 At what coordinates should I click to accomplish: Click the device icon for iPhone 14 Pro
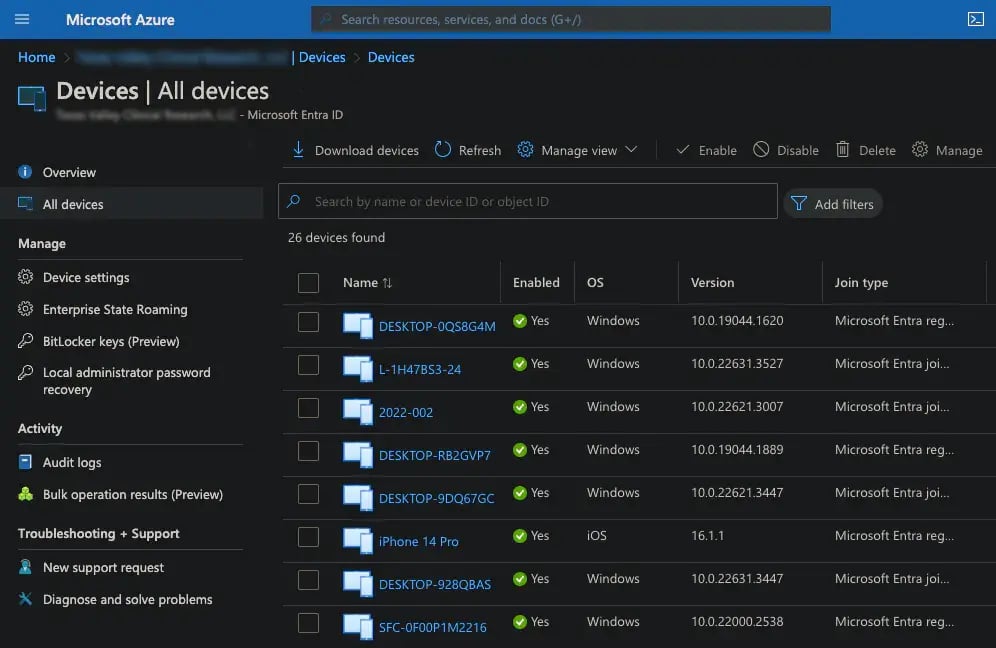pyautogui.click(x=358, y=541)
